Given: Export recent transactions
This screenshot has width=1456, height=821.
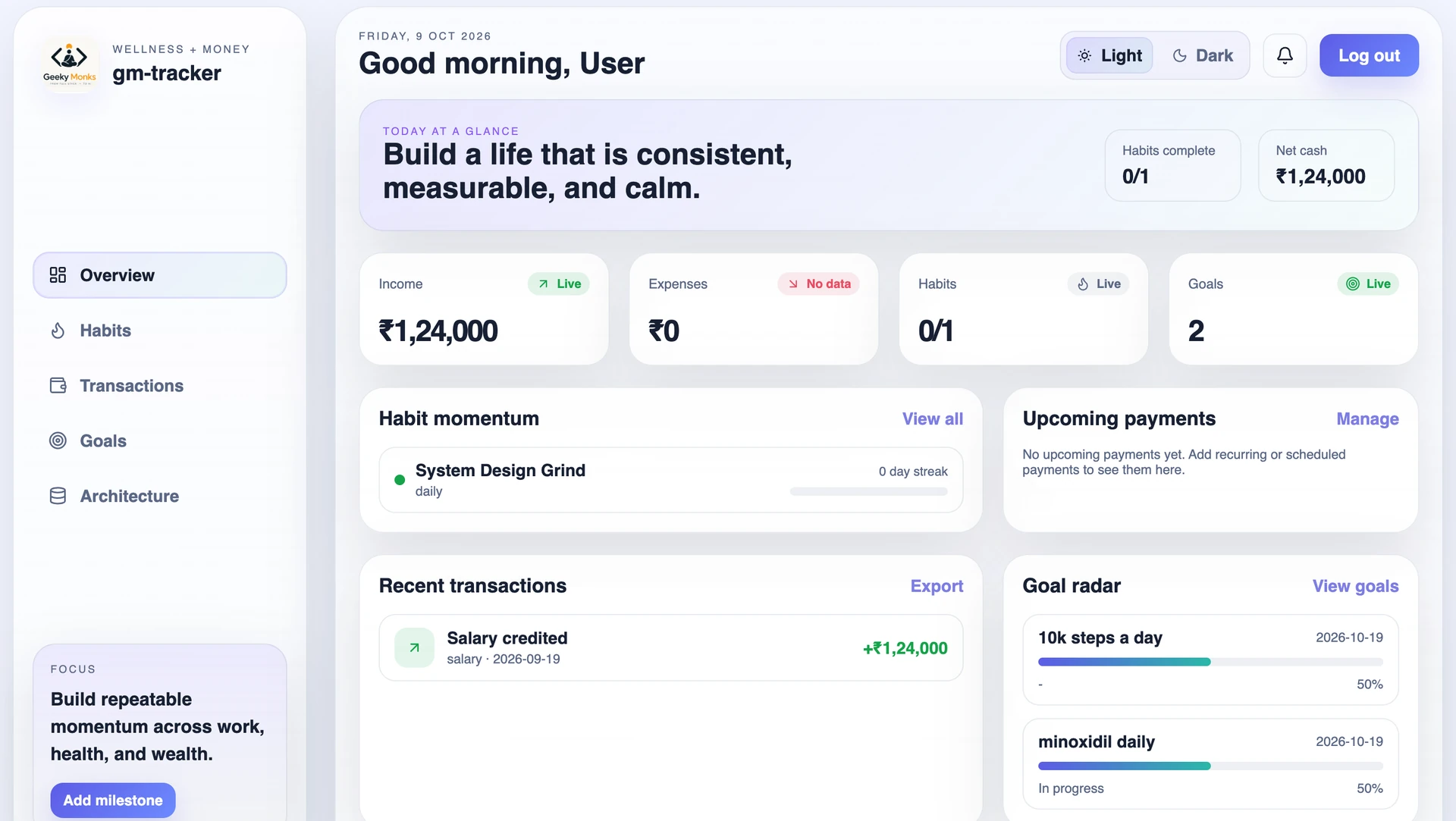Looking at the screenshot, I should tap(937, 586).
